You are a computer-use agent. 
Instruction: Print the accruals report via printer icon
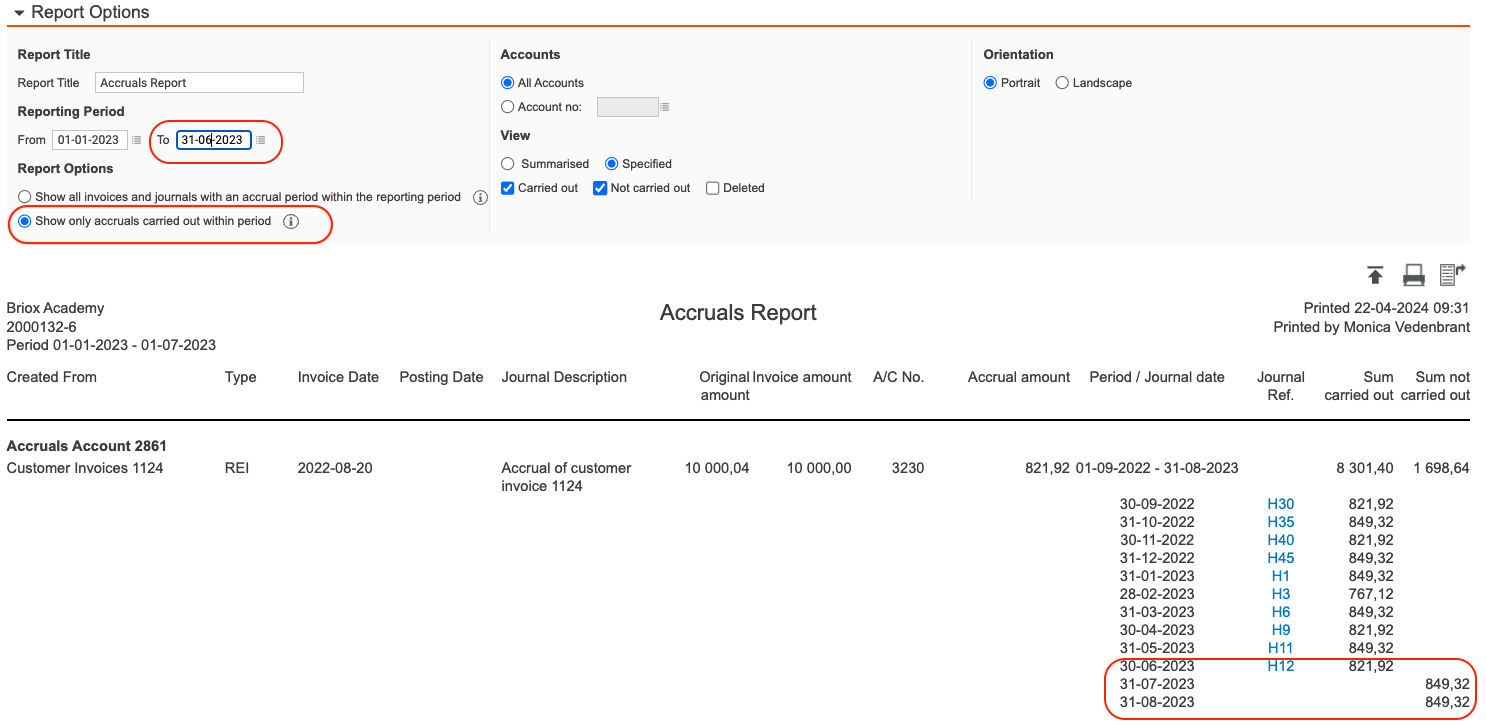pyautogui.click(x=1413, y=275)
